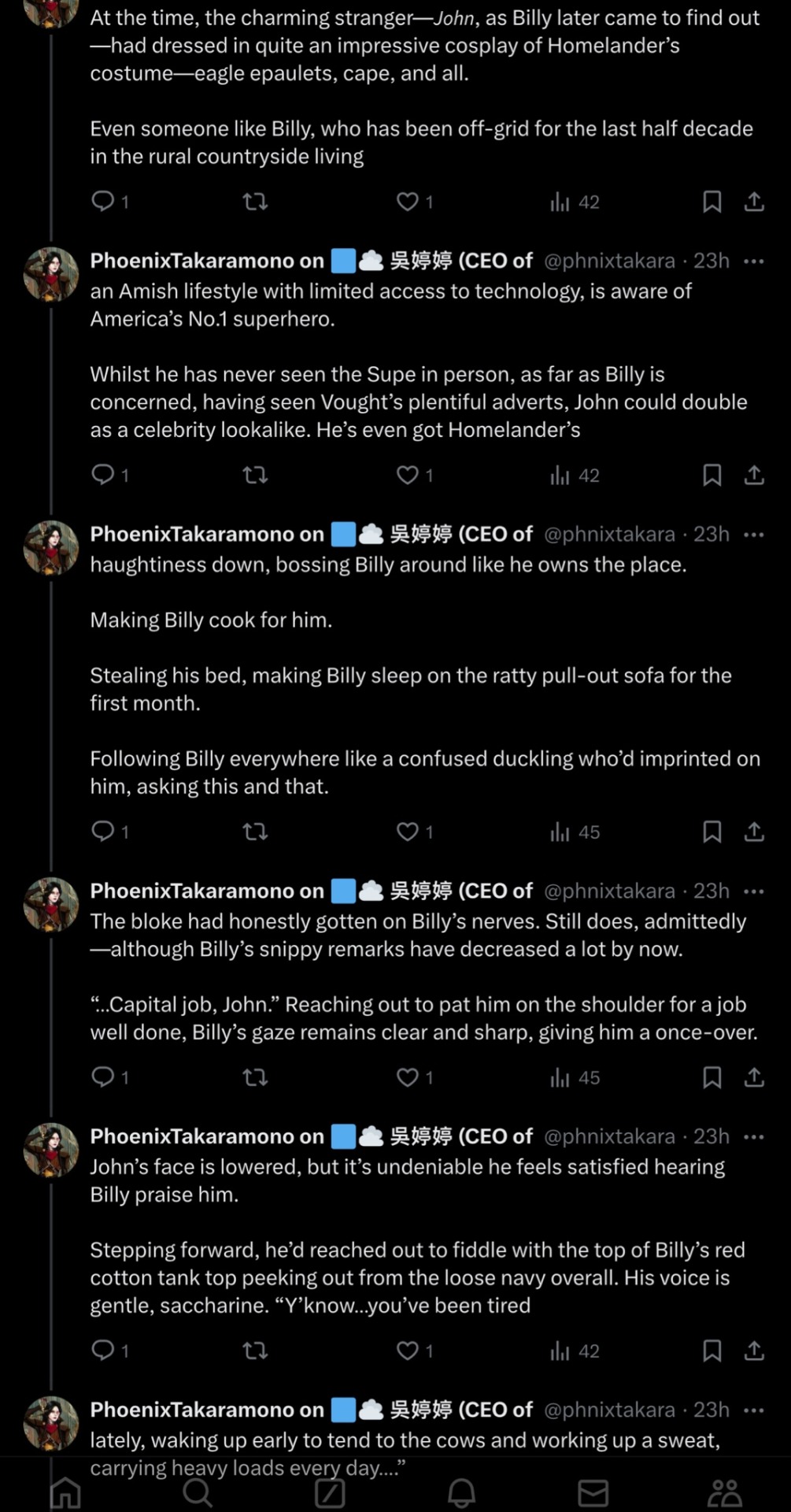
Task: Like the tweet mentioning 'confused duckling'
Action: [407, 832]
